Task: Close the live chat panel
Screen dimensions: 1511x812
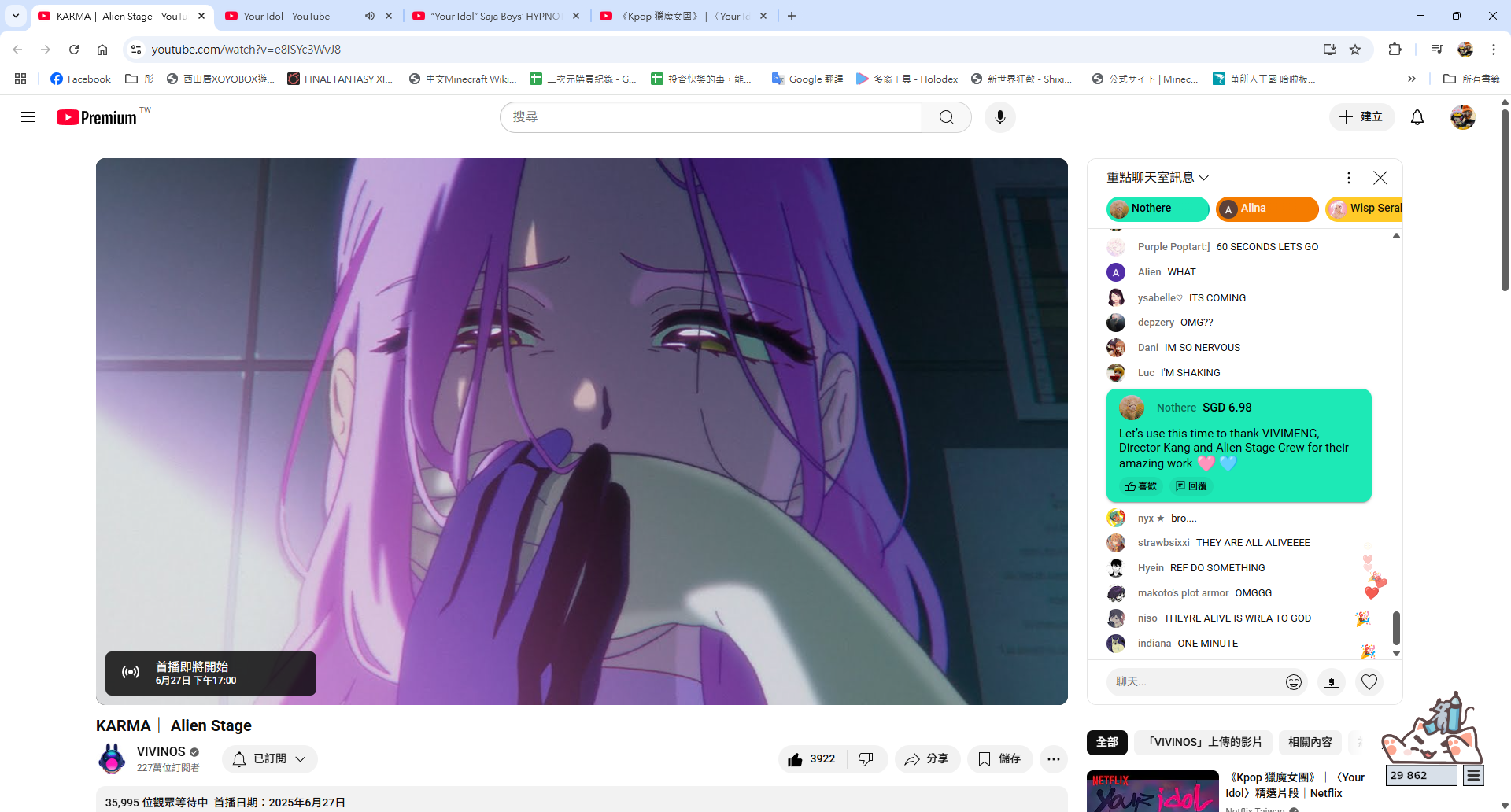Action: tap(1380, 178)
